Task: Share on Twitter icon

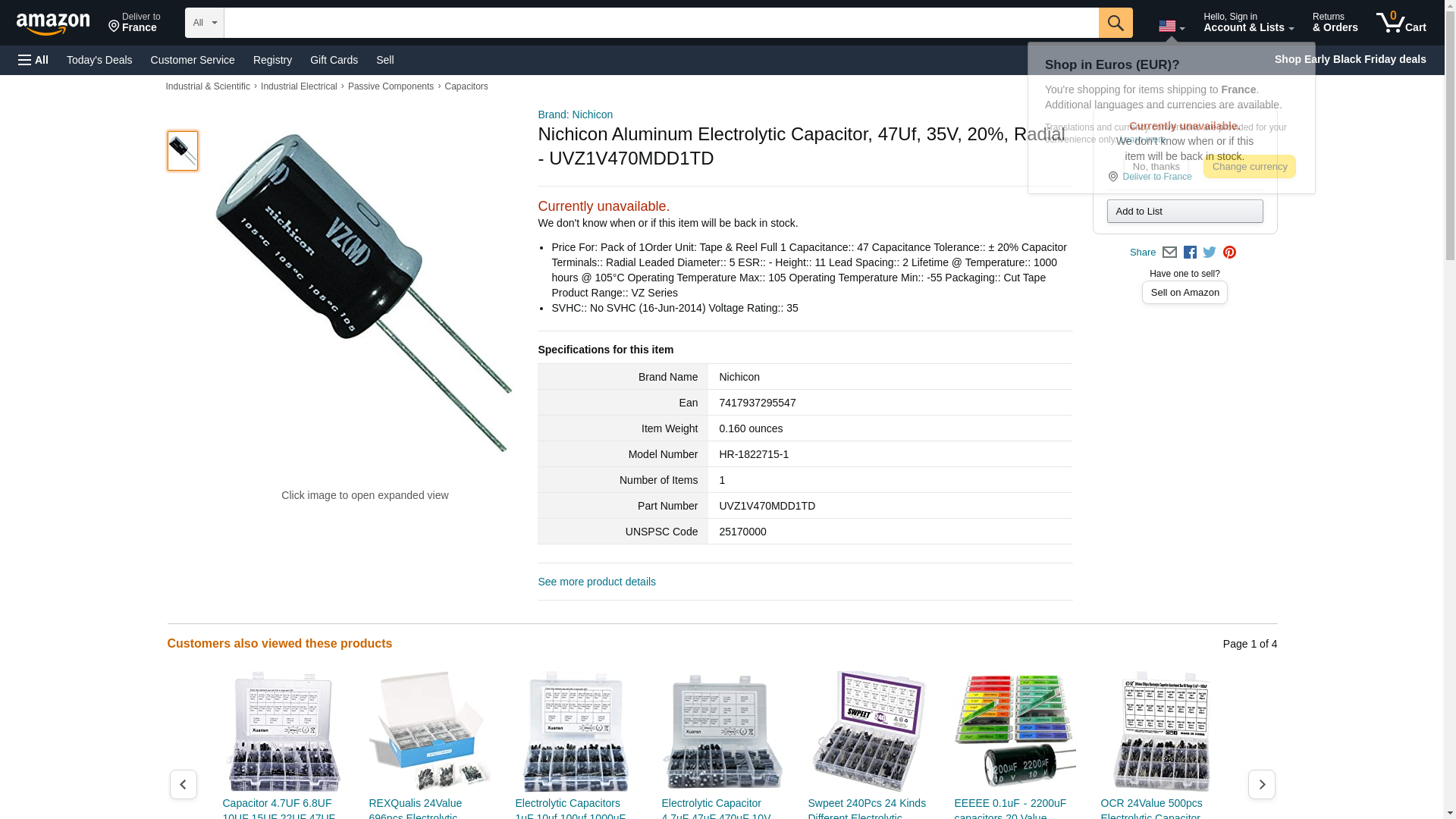Action: [x=1210, y=253]
